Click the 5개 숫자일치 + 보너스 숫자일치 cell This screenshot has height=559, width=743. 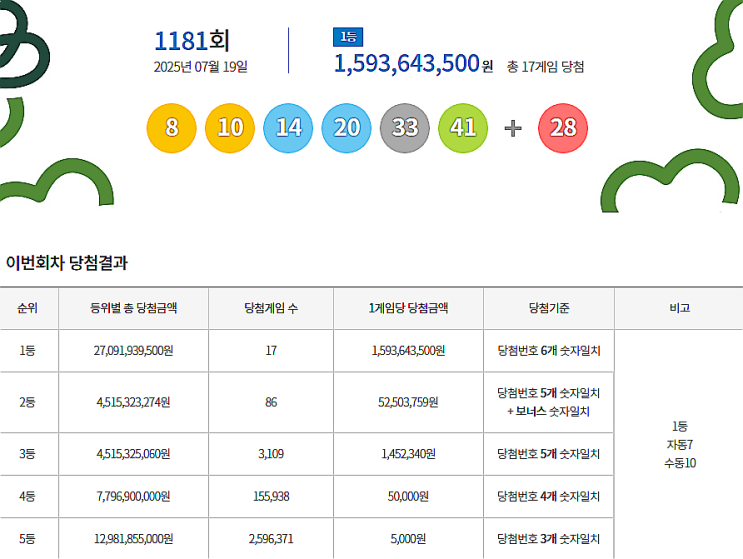pos(549,402)
